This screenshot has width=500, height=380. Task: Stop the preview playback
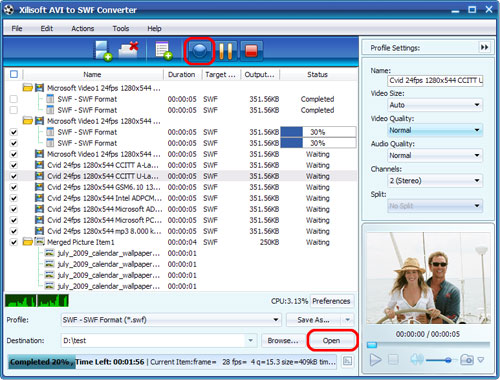click(393, 360)
